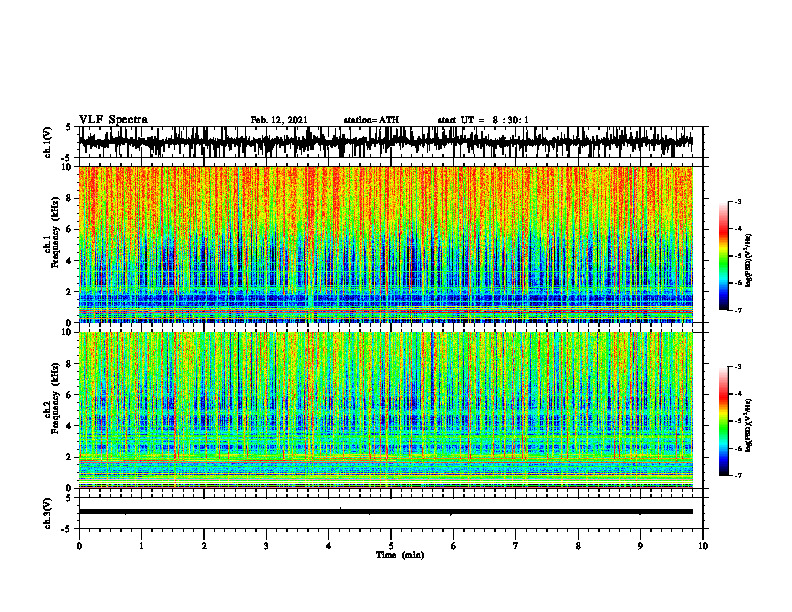Click the time axis tick label "3"
792x612 pixels.
pyautogui.click(x=266, y=546)
